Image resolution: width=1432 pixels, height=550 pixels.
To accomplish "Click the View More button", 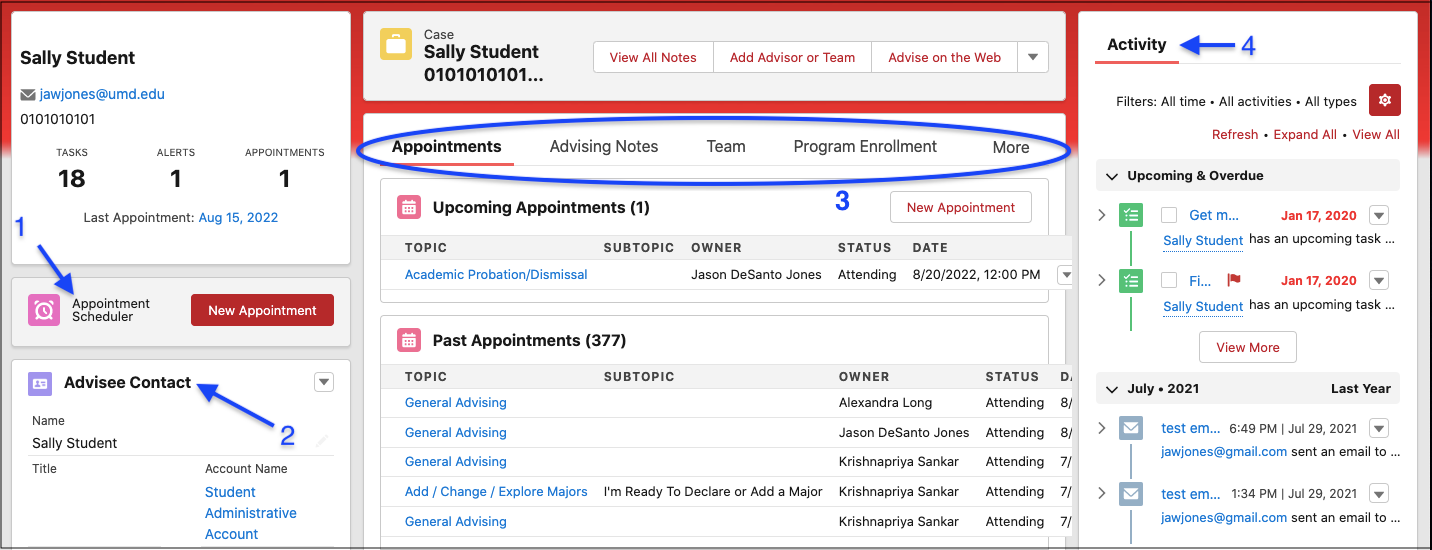I will tap(1248, 347).
